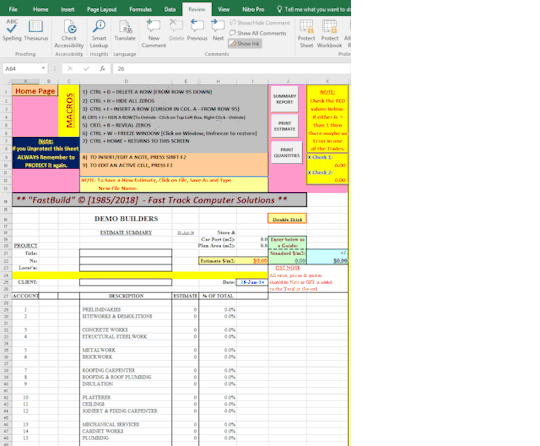Click the X Check 1 label
Viewport: 540px width, 446px height.
[x=320, y=157]
